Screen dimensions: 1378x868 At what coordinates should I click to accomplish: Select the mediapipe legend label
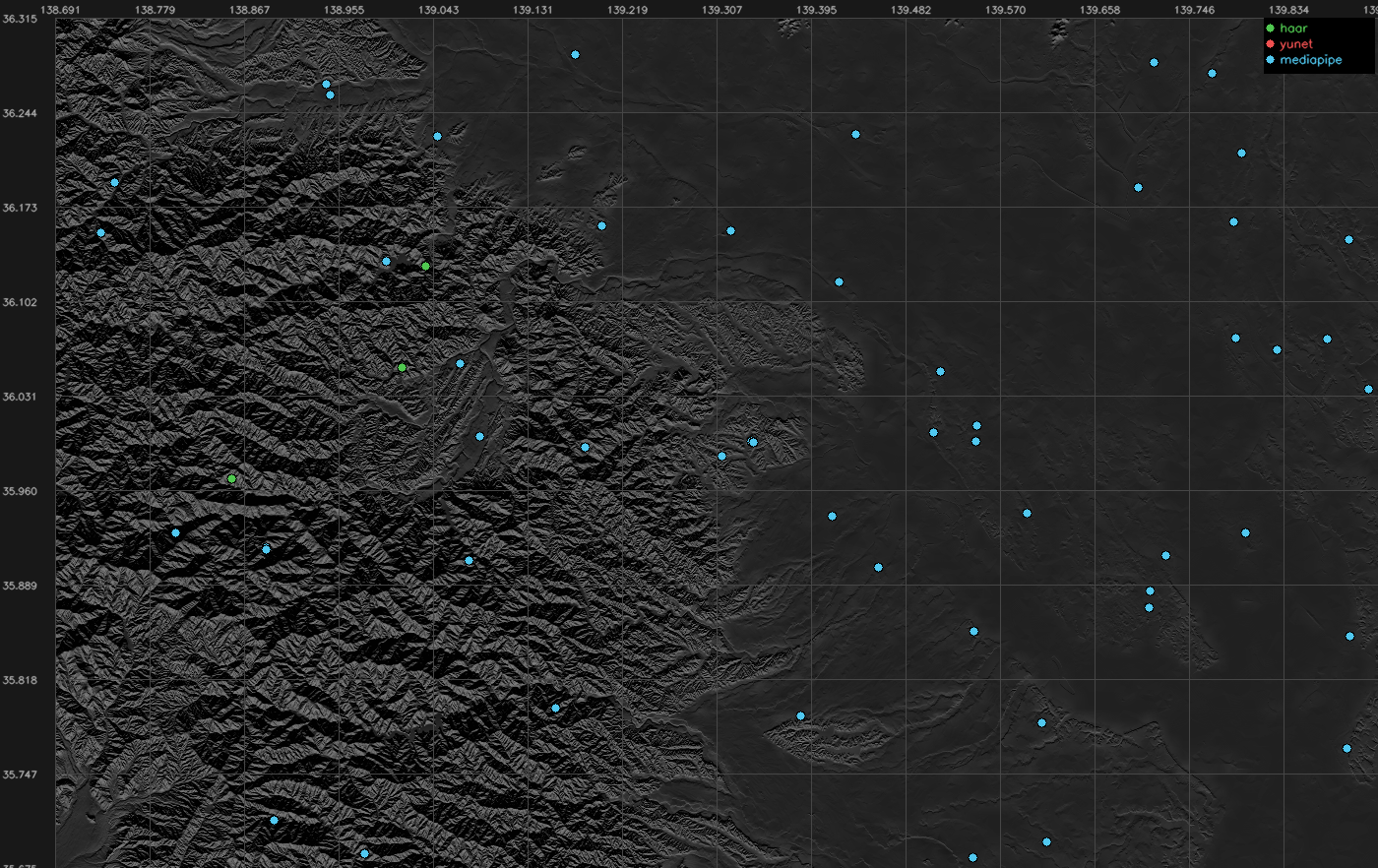[x=1311, y=60]
